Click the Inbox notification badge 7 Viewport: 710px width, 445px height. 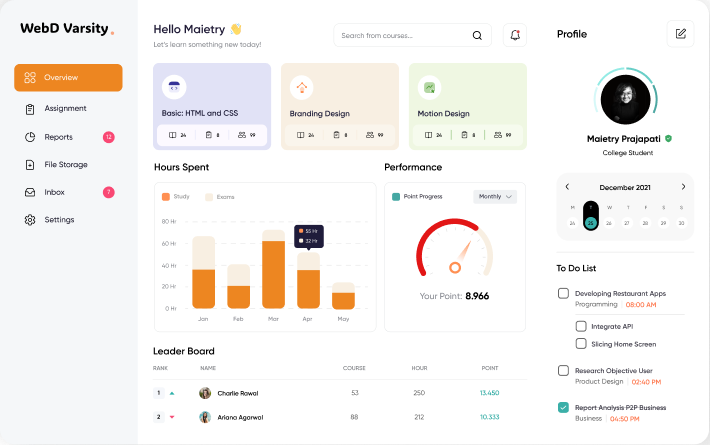(109, 192)
